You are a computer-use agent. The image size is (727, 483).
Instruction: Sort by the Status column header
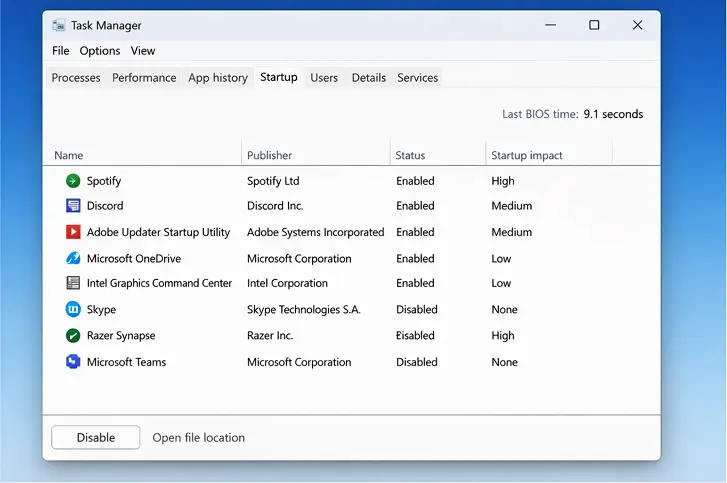click(x=410, y=155)
